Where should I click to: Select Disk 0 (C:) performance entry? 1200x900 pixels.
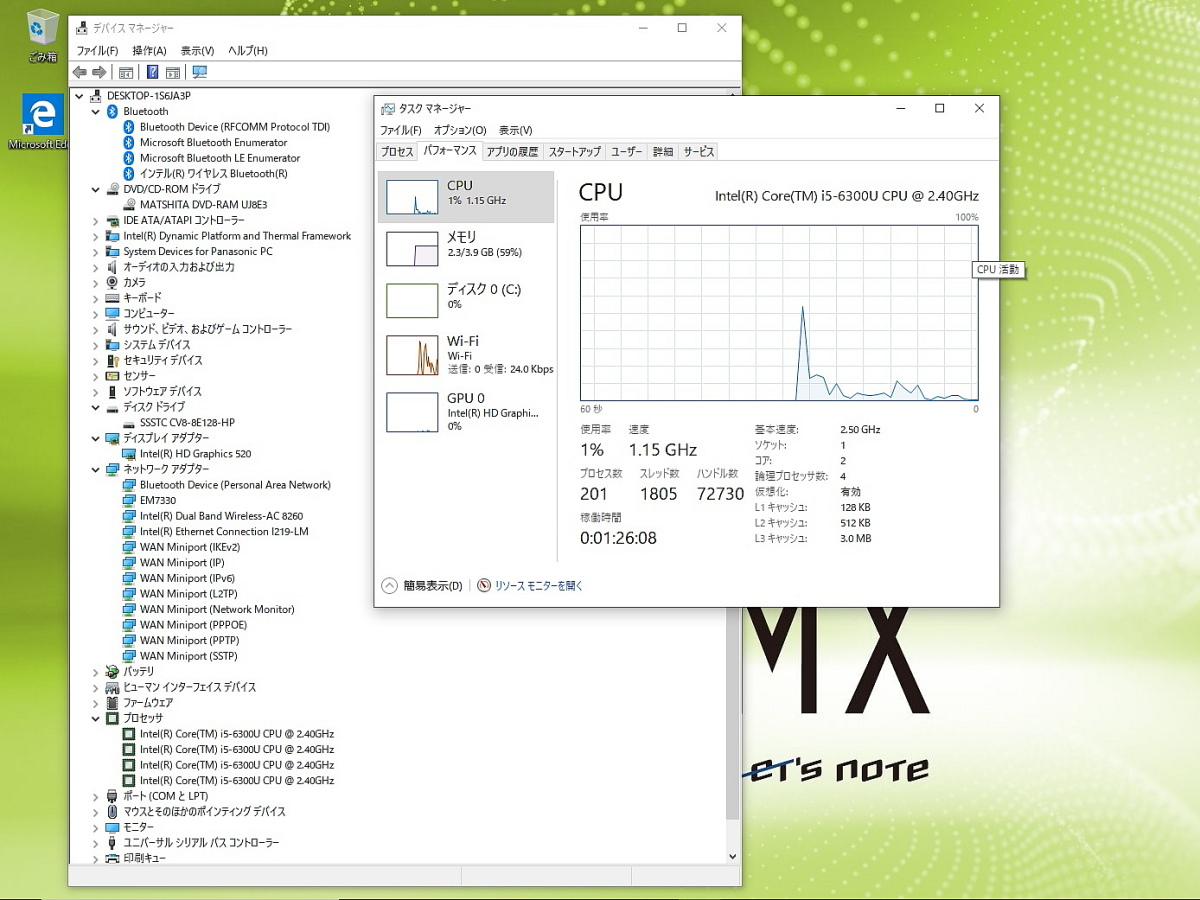pos(466,300)
